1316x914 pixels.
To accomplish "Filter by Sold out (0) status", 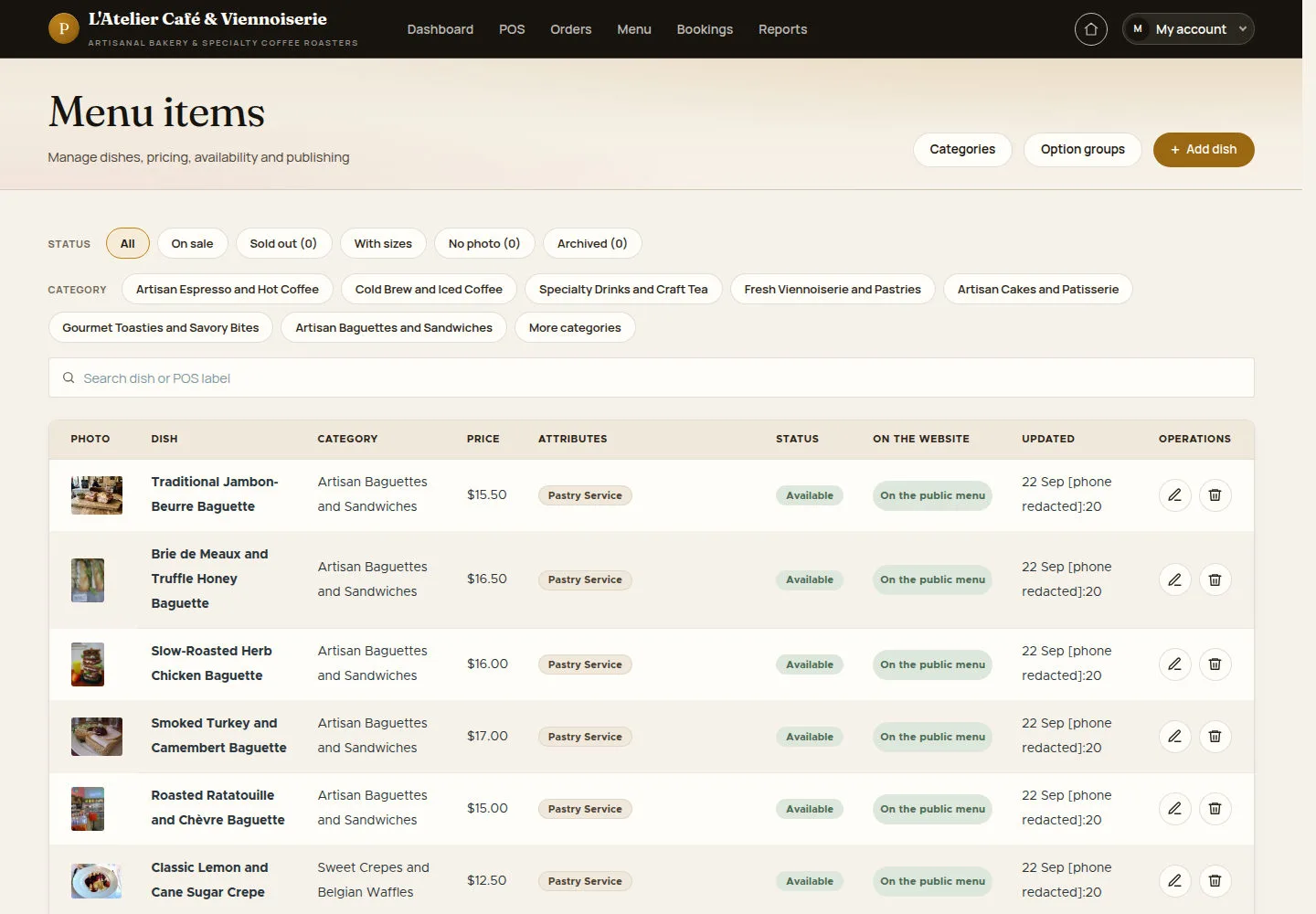I will tap(283, 243).
